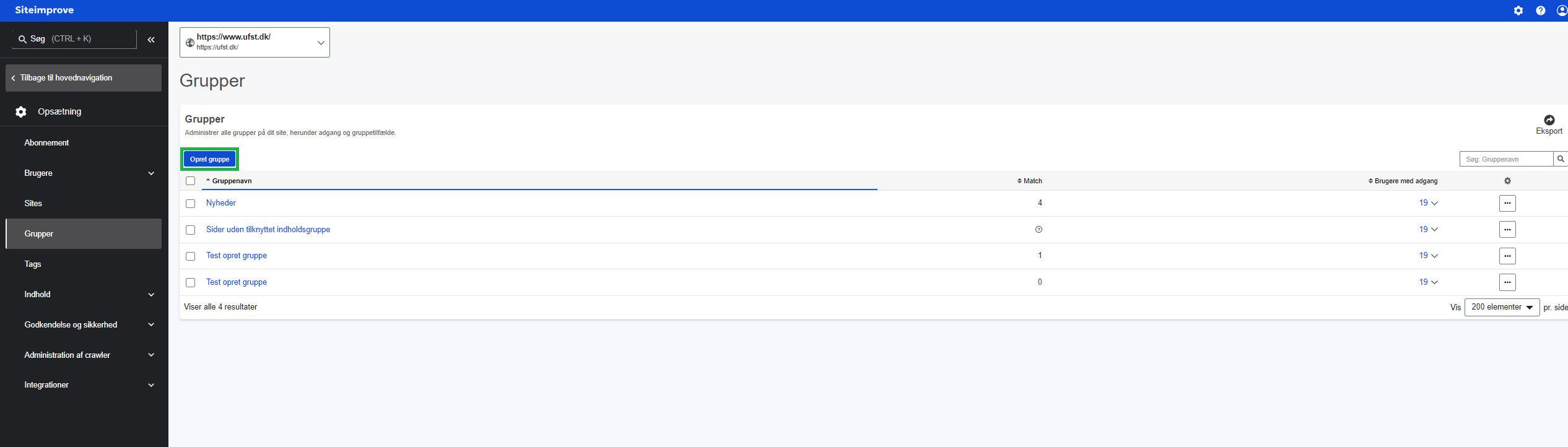Open table column settings gear
Viewport: 1568px width, 447px height.
(1507, 181)
